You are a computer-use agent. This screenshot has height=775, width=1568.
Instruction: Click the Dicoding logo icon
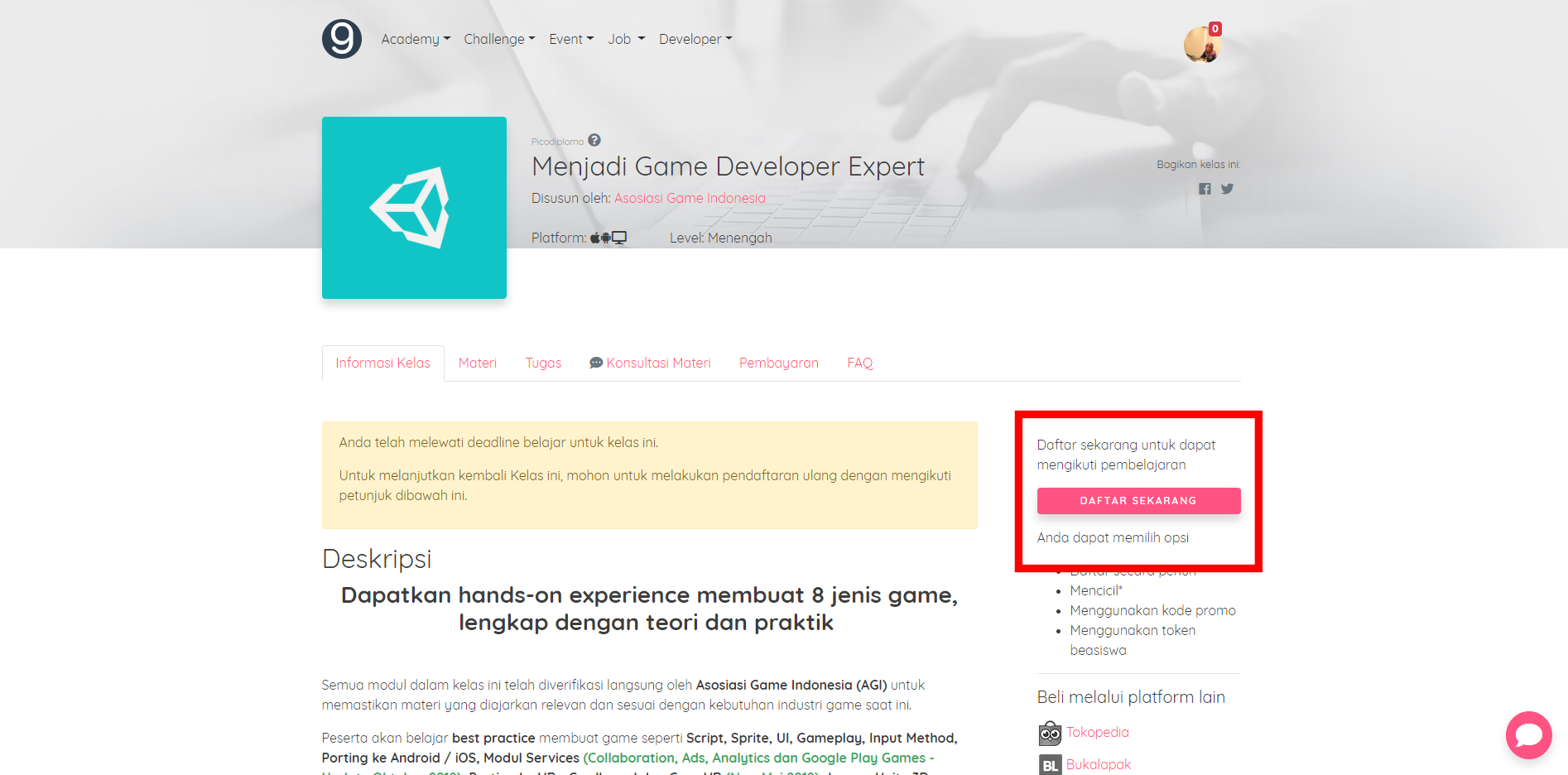[x=341, y=39]
